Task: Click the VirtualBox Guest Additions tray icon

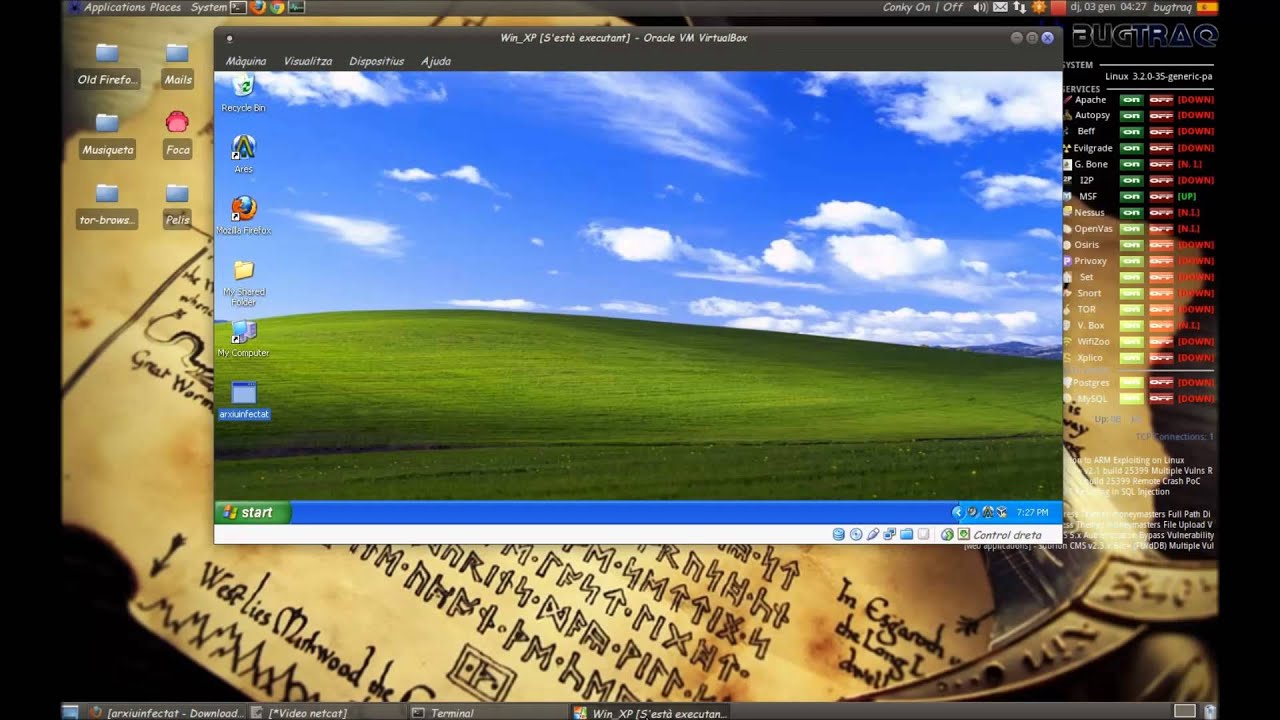Action: pyautogui.click(x=1001, y=512)
